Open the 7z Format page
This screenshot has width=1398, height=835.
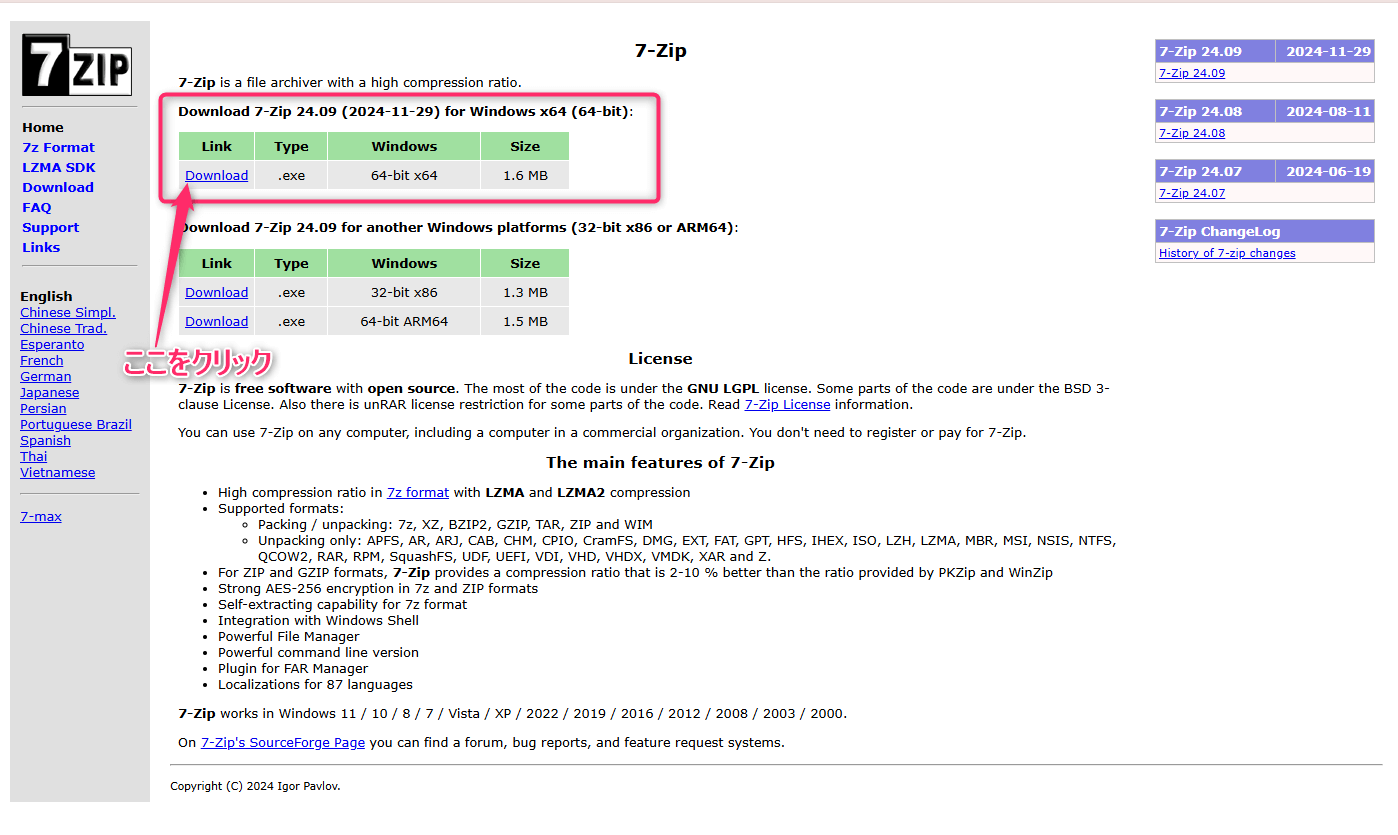coord(58,147)
